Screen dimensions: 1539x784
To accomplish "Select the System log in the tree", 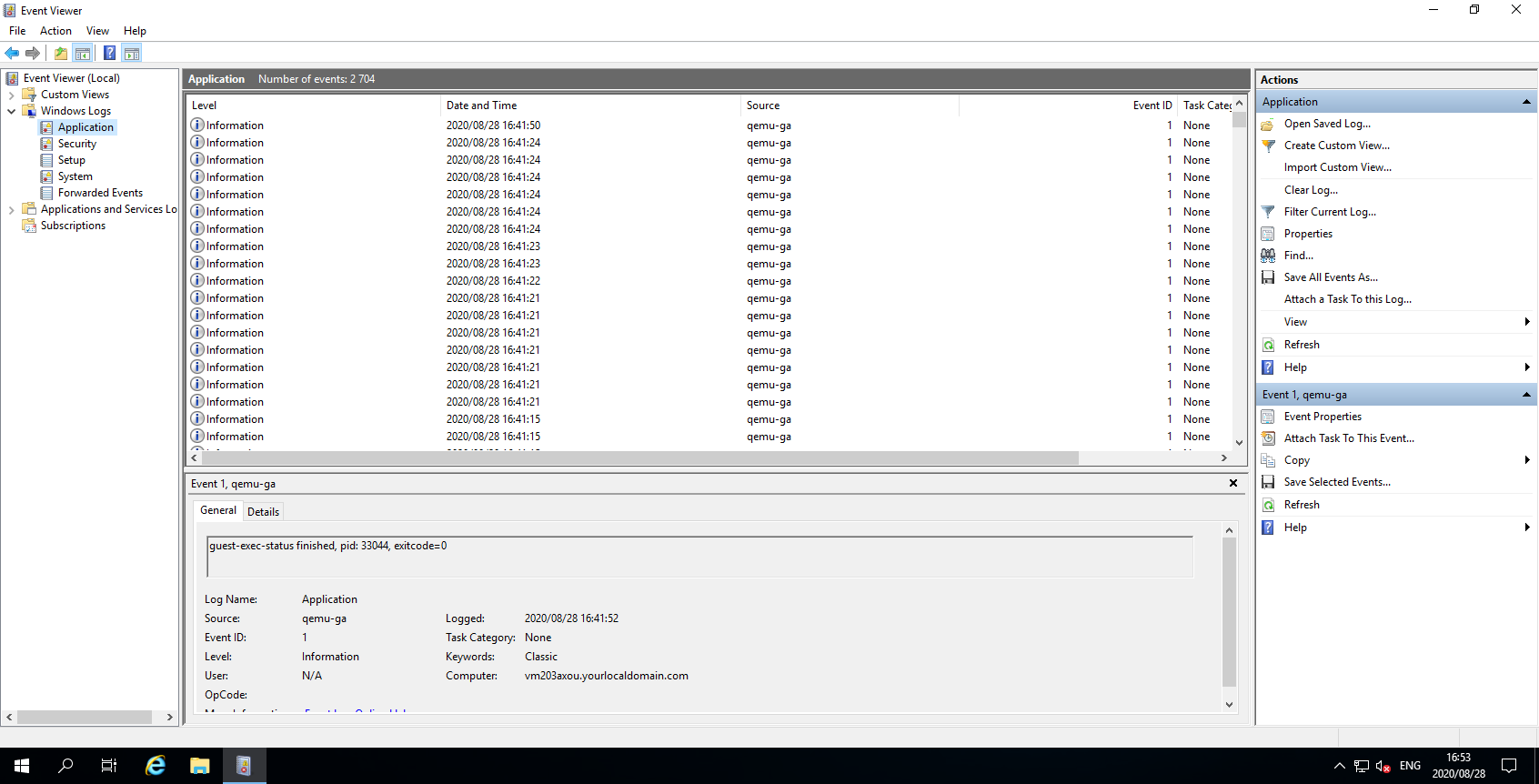I will click(75, 176).
